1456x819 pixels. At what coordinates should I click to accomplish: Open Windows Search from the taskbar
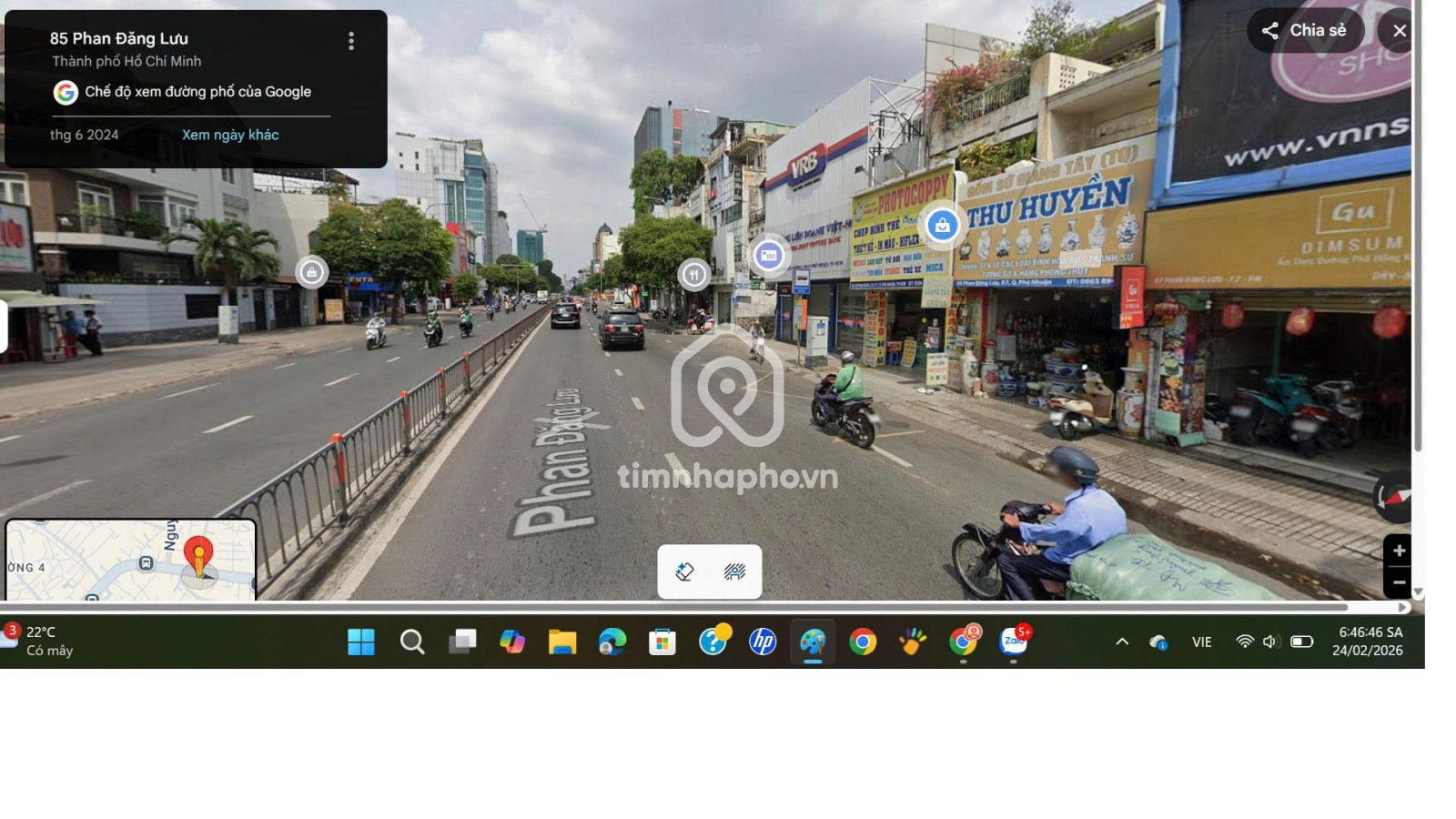(412, 642)
